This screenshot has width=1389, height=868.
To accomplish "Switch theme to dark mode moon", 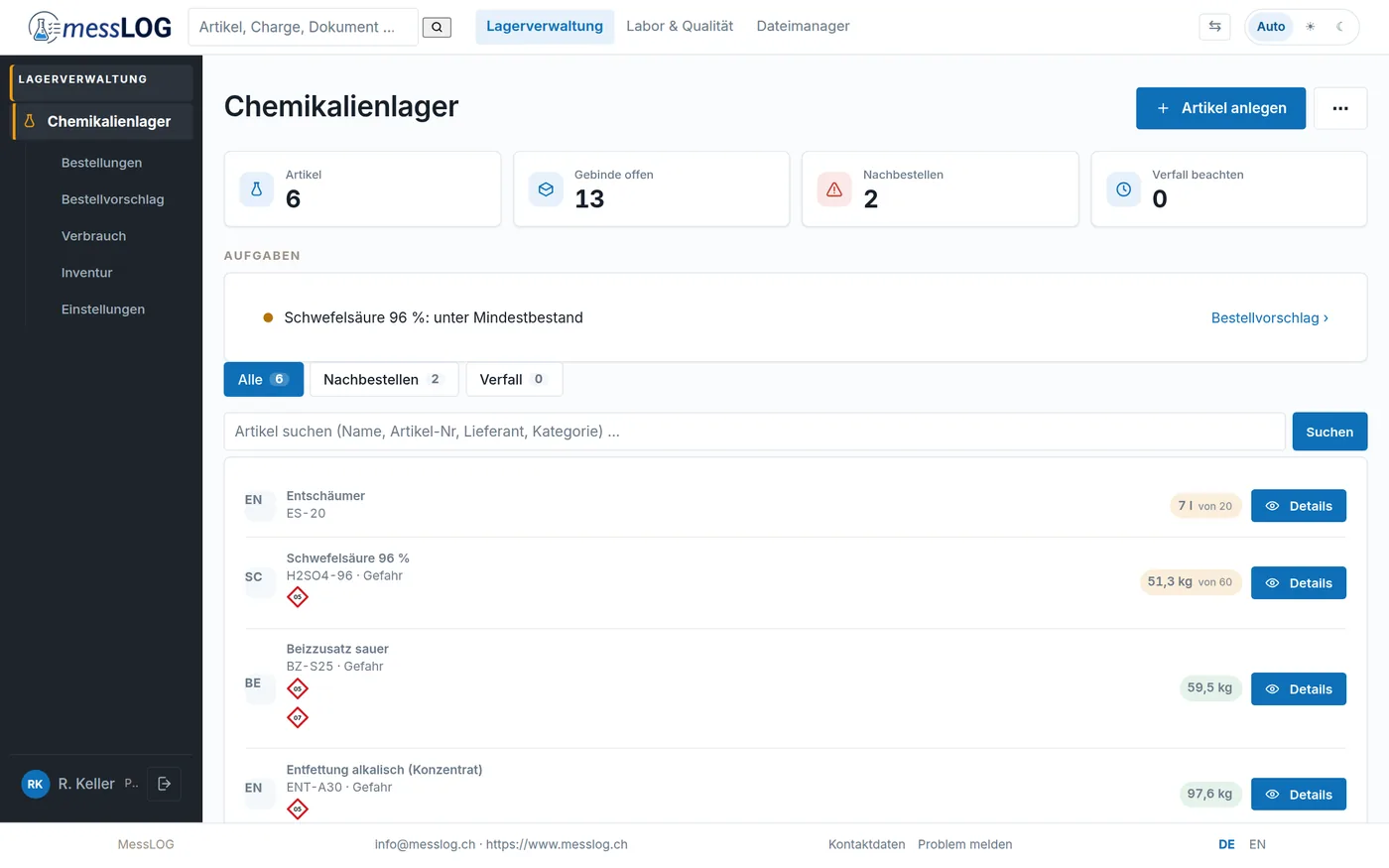I will pyautogui.click(x=1339, y=27).
